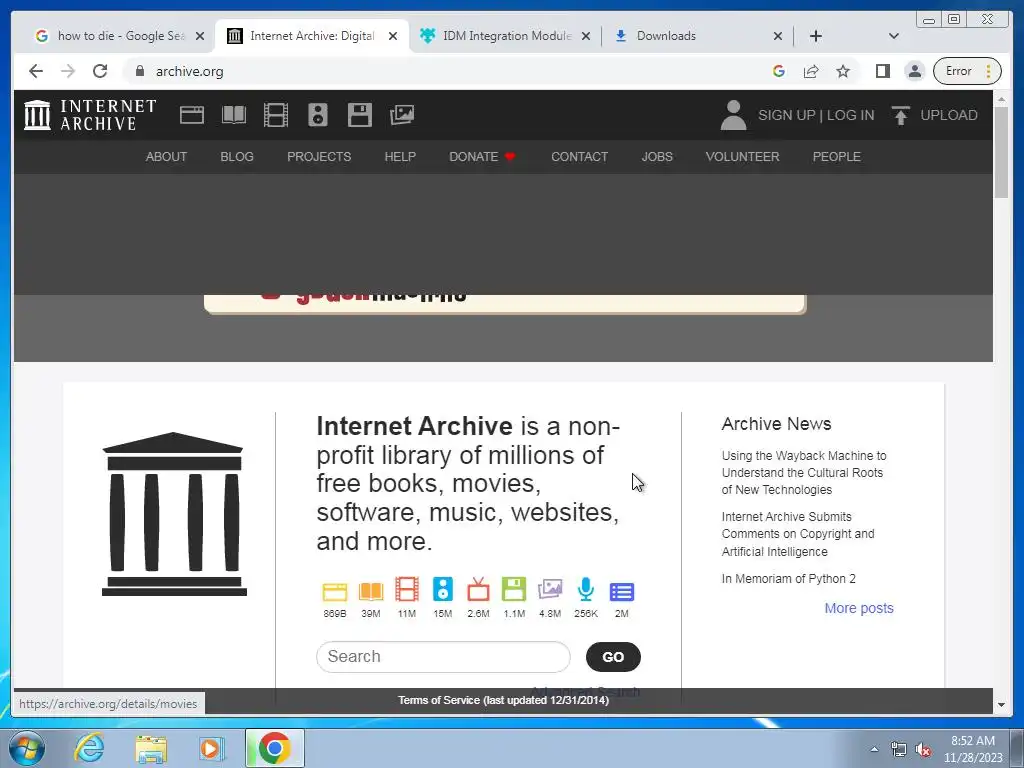
Task: Open the PROJECTS menu item
Action: pos(319,157)
